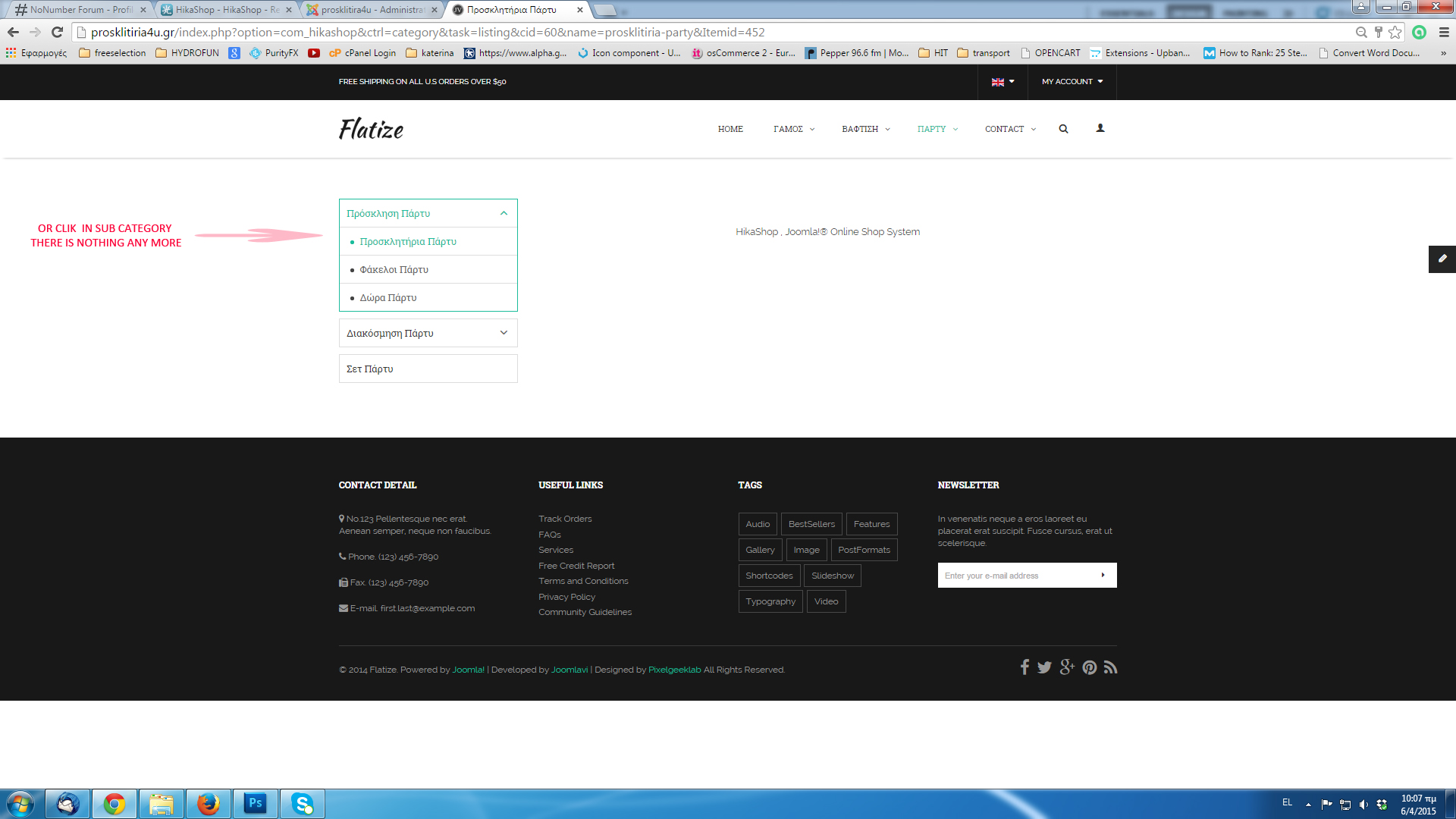Reload the page with browser refresh button
This screenshot has height=819, width=1456.
coord(57,32)
